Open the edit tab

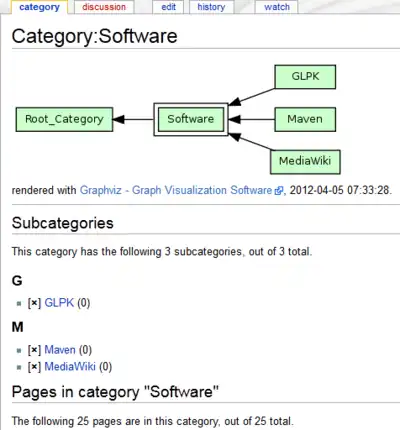pos(168,7)
